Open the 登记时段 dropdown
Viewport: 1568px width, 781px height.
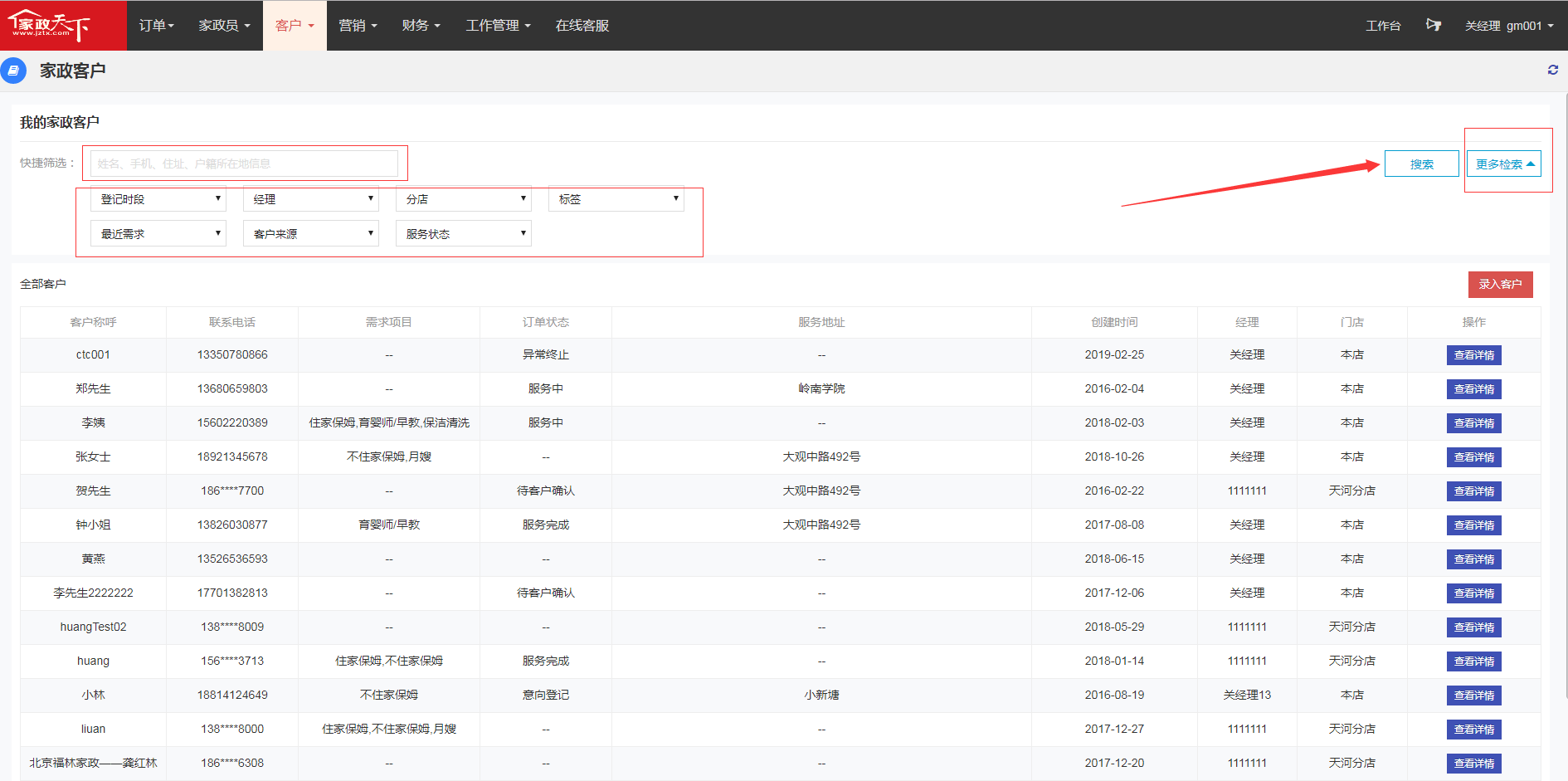[x=158, y=199]
